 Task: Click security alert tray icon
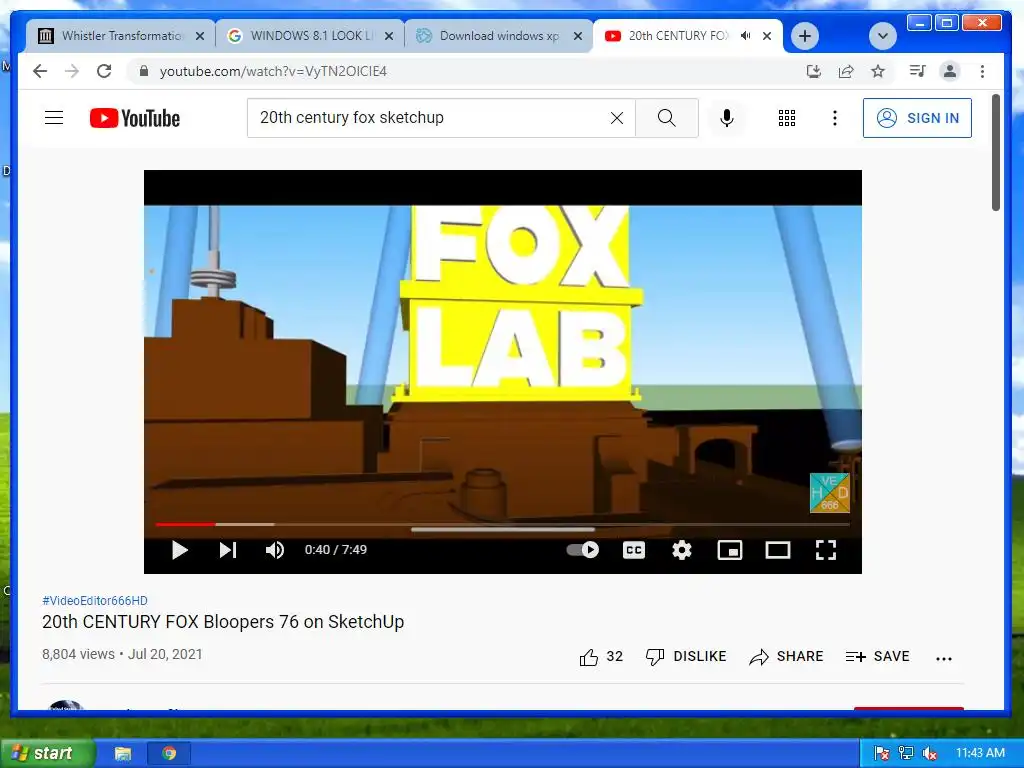tap(881, 753)
